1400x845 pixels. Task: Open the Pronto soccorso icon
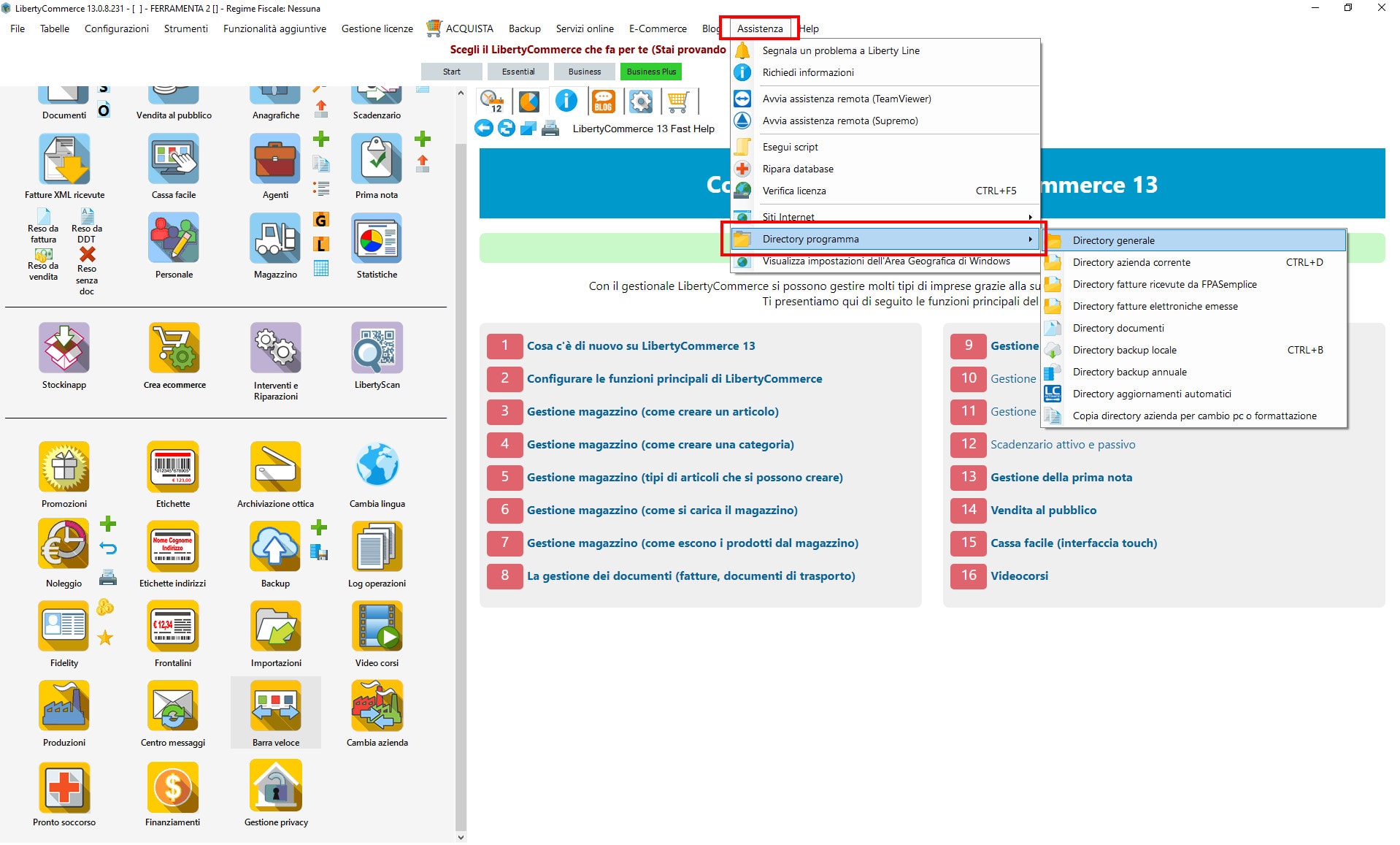(x=64, y=787)
